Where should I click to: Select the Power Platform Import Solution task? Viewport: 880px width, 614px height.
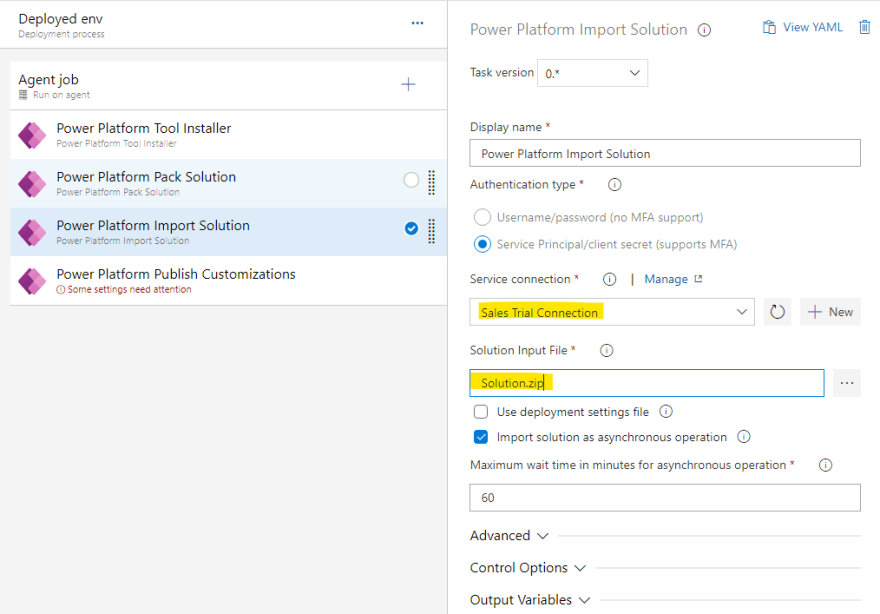(x=228, y=232)
